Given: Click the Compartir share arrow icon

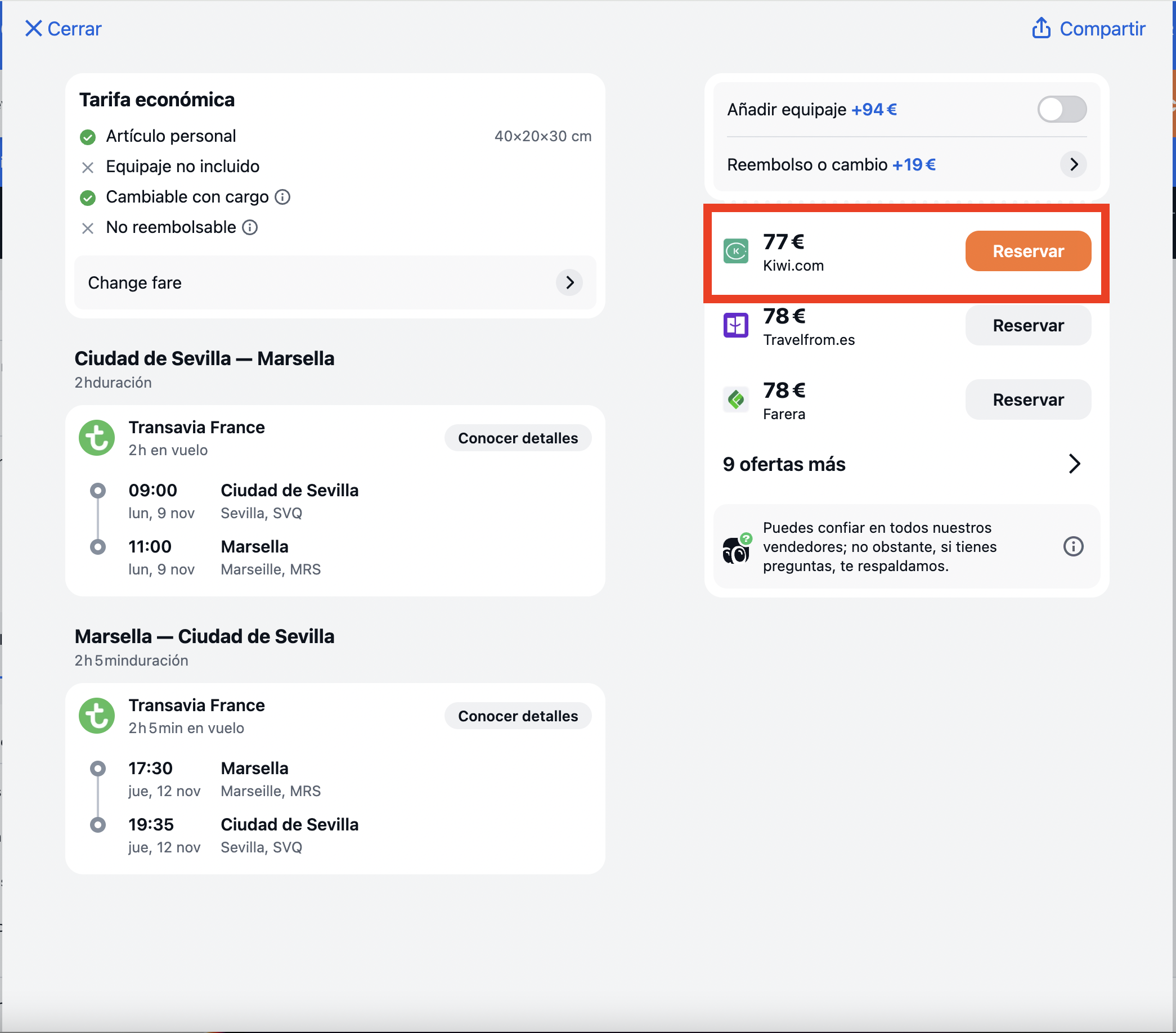Looking at the screenshot, I should pos(1041,28).
